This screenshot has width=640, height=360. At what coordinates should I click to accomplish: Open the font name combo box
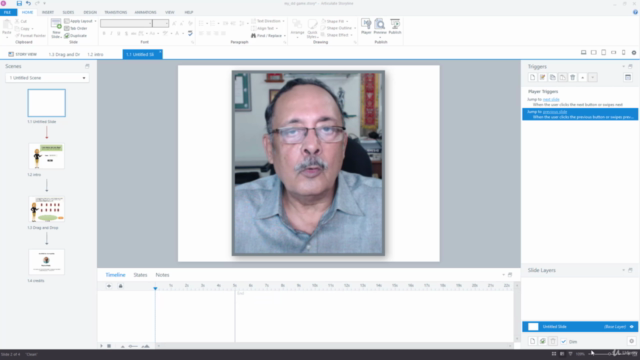pos(127,23)
